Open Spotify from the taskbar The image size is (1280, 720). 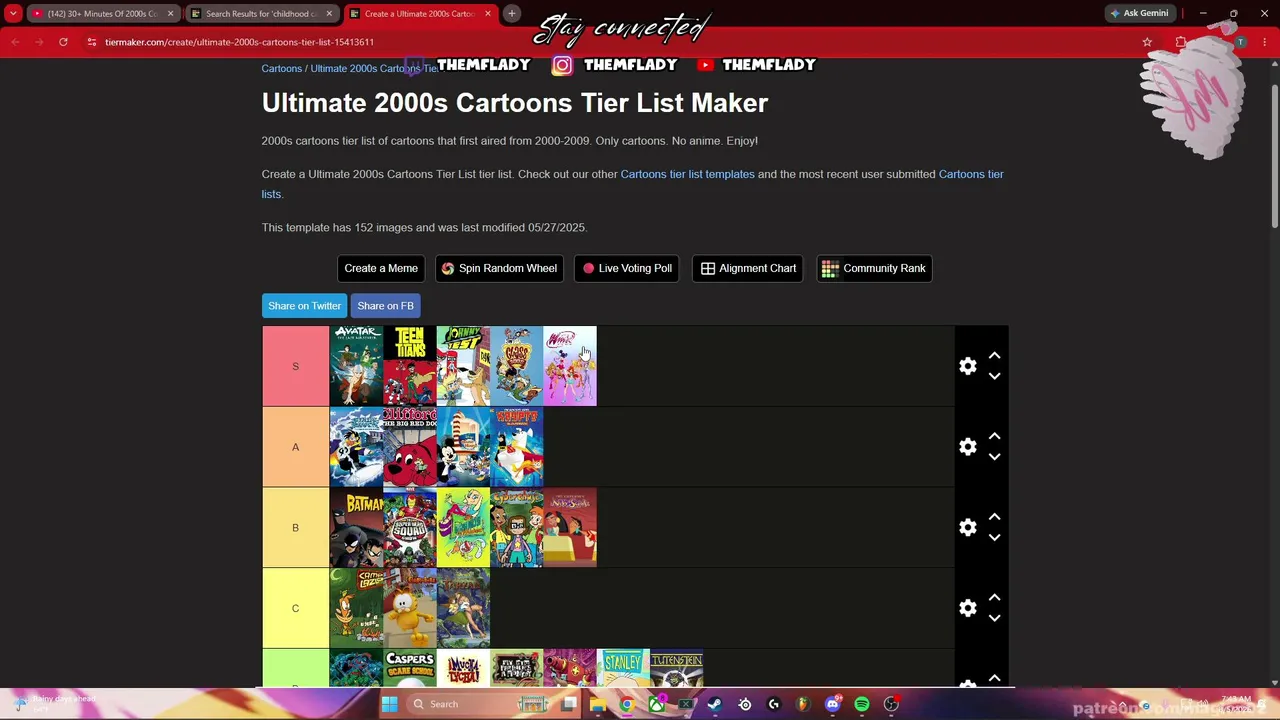(x=861, y=704)
